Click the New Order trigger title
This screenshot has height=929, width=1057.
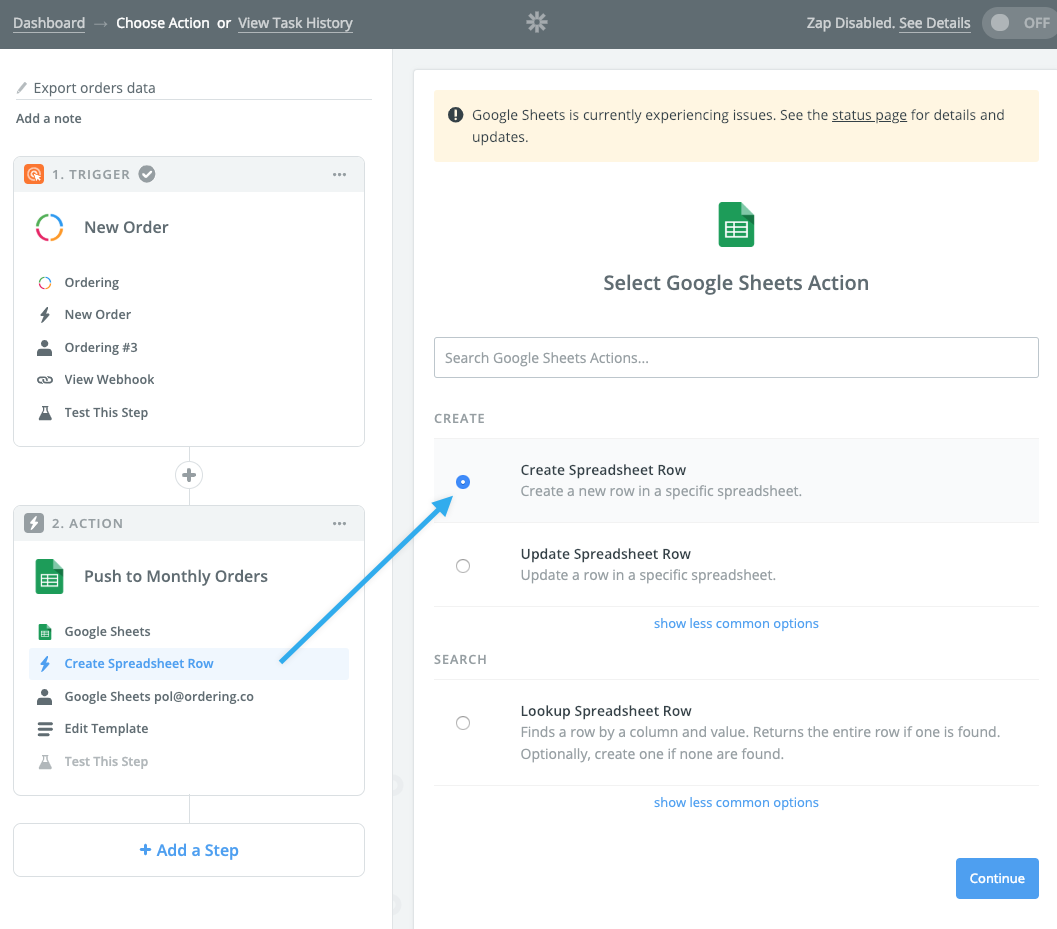(x=126, y=227)
